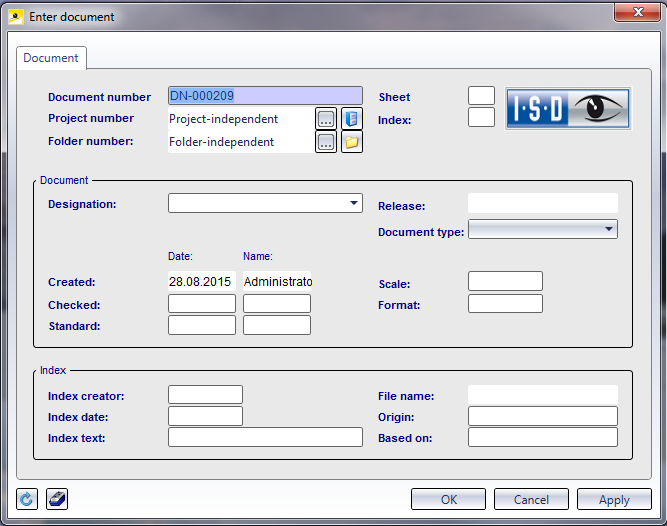
Task: Click the Document number field
Action: (265, 96)
